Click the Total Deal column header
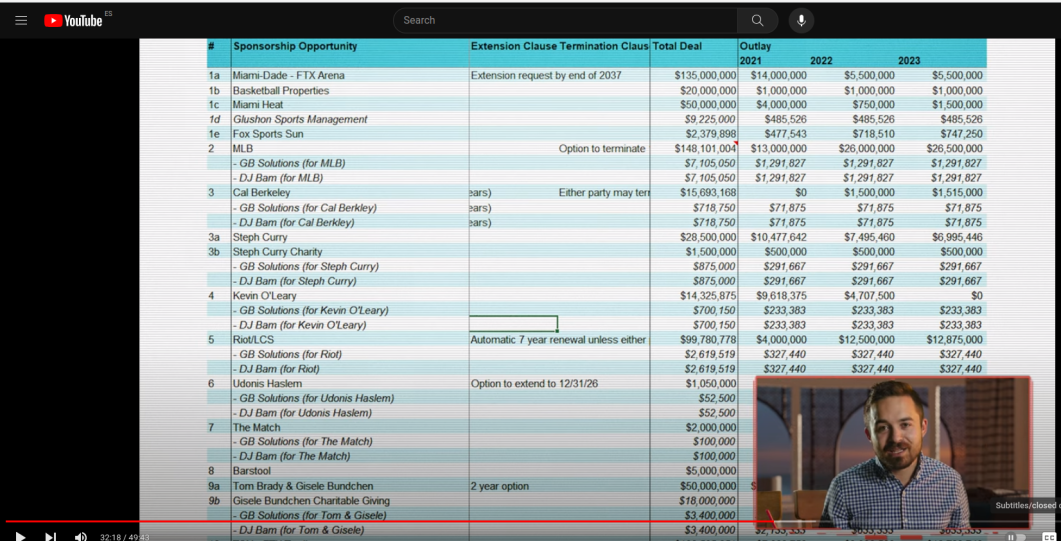 click(677, 47)
